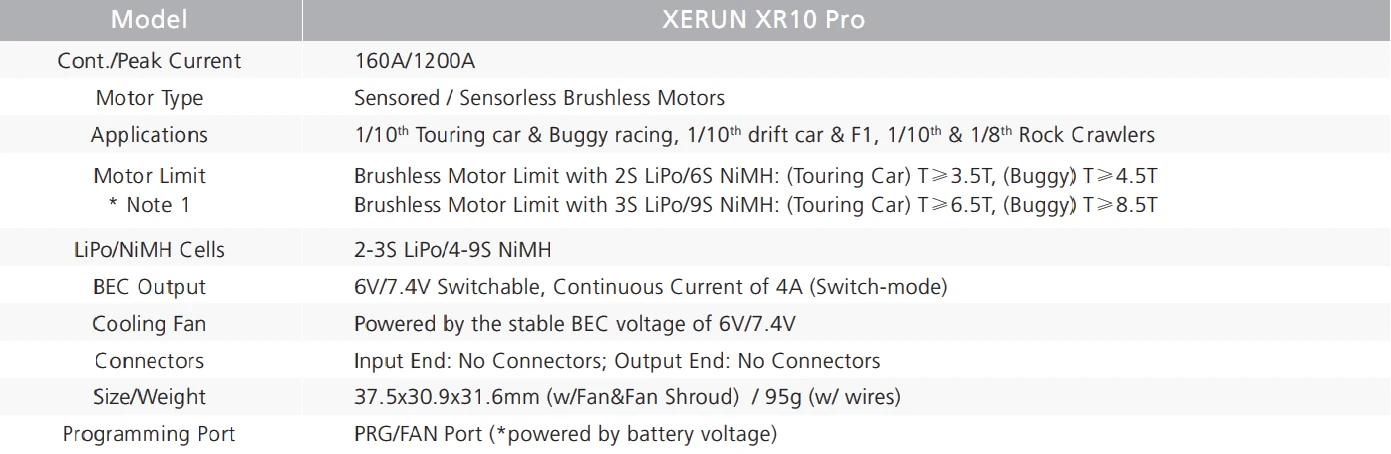Click the * Note 1 reference
The width and height of the screenshot is (1391, 454).
coord(149,205)
